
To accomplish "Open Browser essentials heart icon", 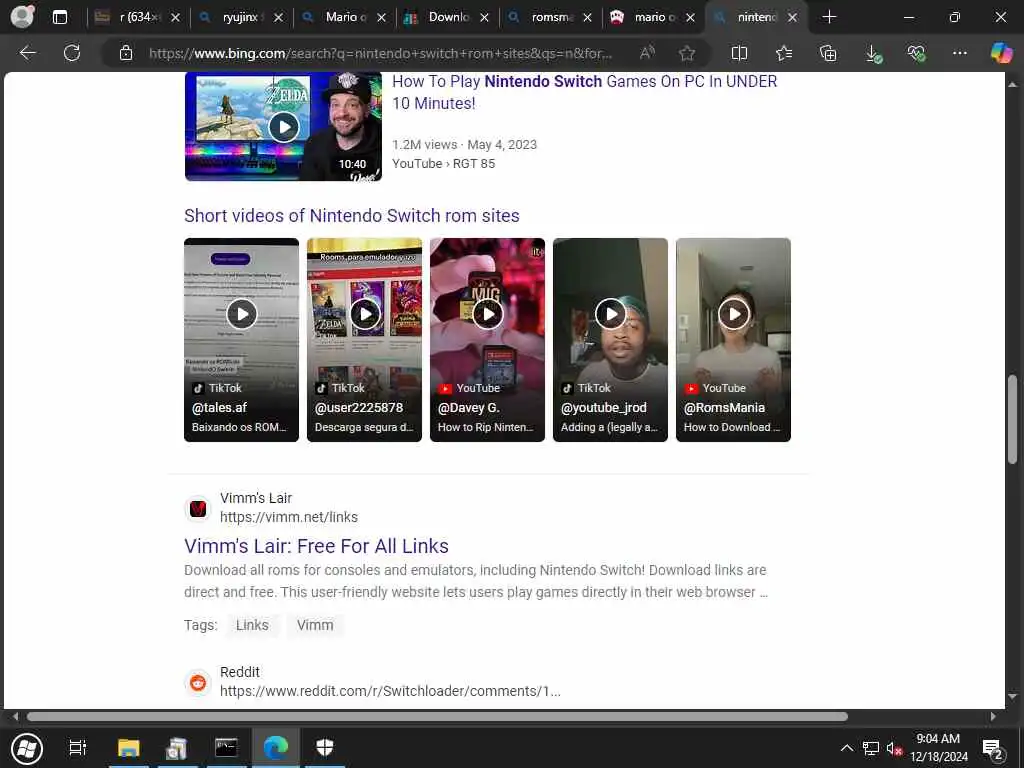I will [x=916, y=53].
